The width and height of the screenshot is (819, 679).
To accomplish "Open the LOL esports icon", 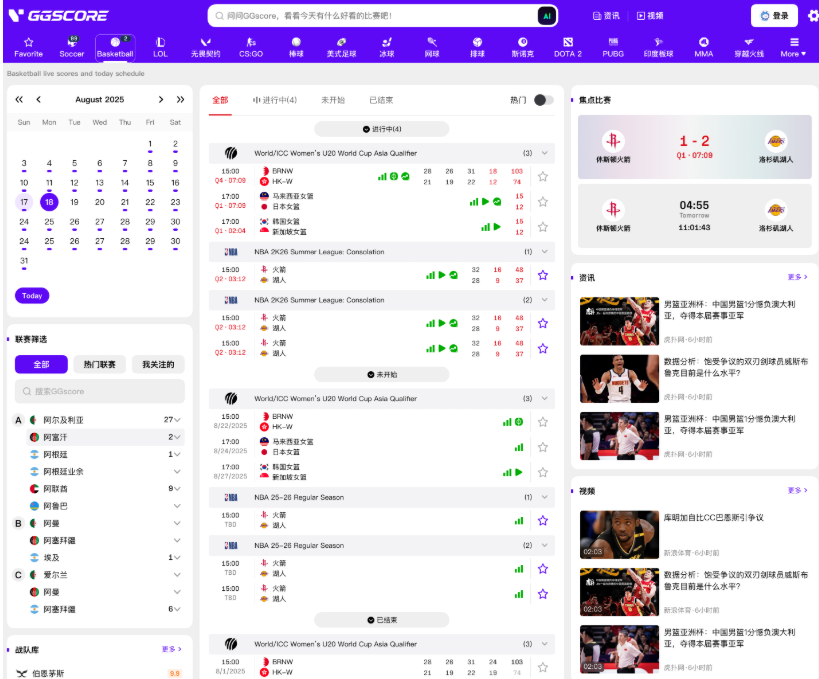I will pyautogui.click(x=160, y=42).
